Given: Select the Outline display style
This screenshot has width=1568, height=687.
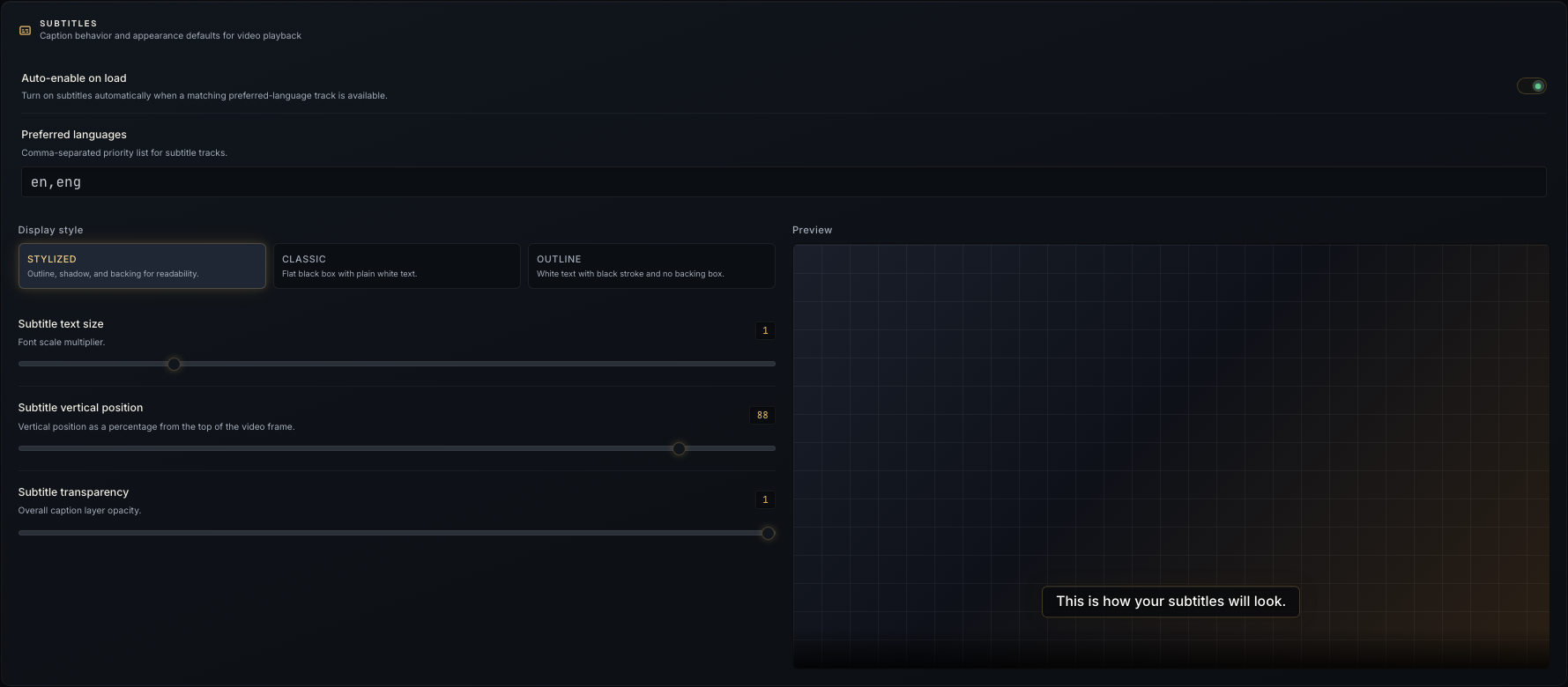Looking at the screenshot, I should tap(651, 266).
